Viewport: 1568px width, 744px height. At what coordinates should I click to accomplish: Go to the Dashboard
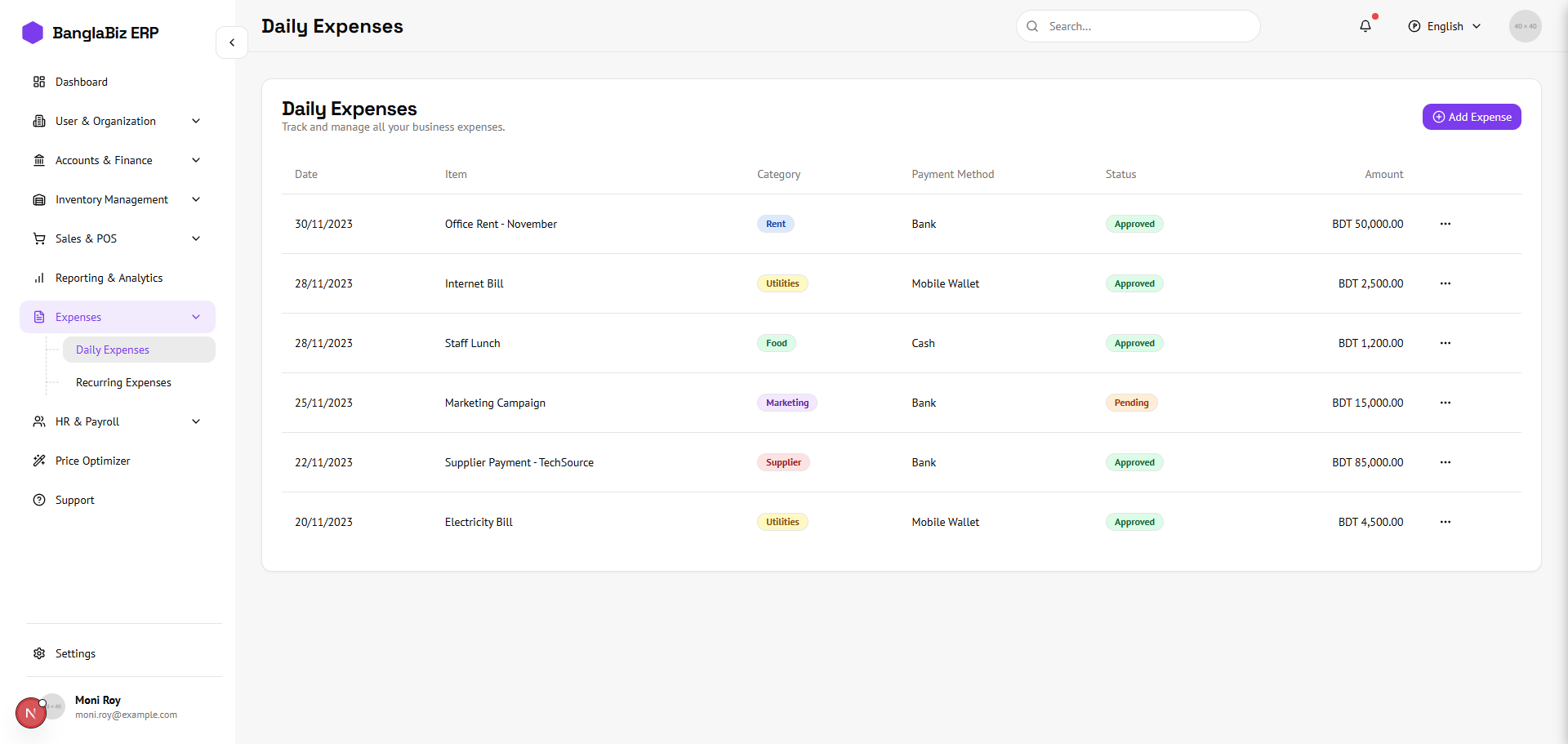(x=82, y=82)
